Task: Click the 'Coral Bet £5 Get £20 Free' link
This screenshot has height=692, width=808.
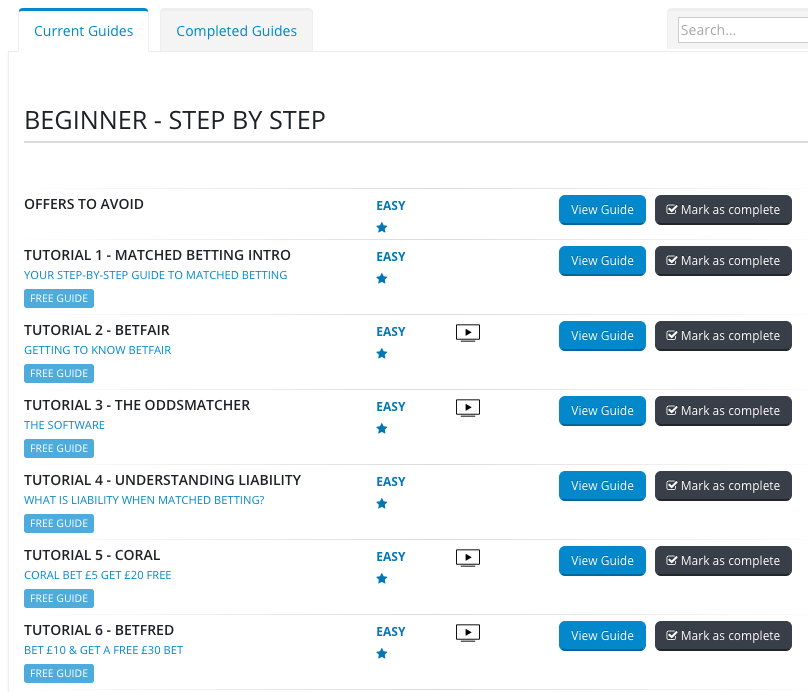Action: point(98,575)
